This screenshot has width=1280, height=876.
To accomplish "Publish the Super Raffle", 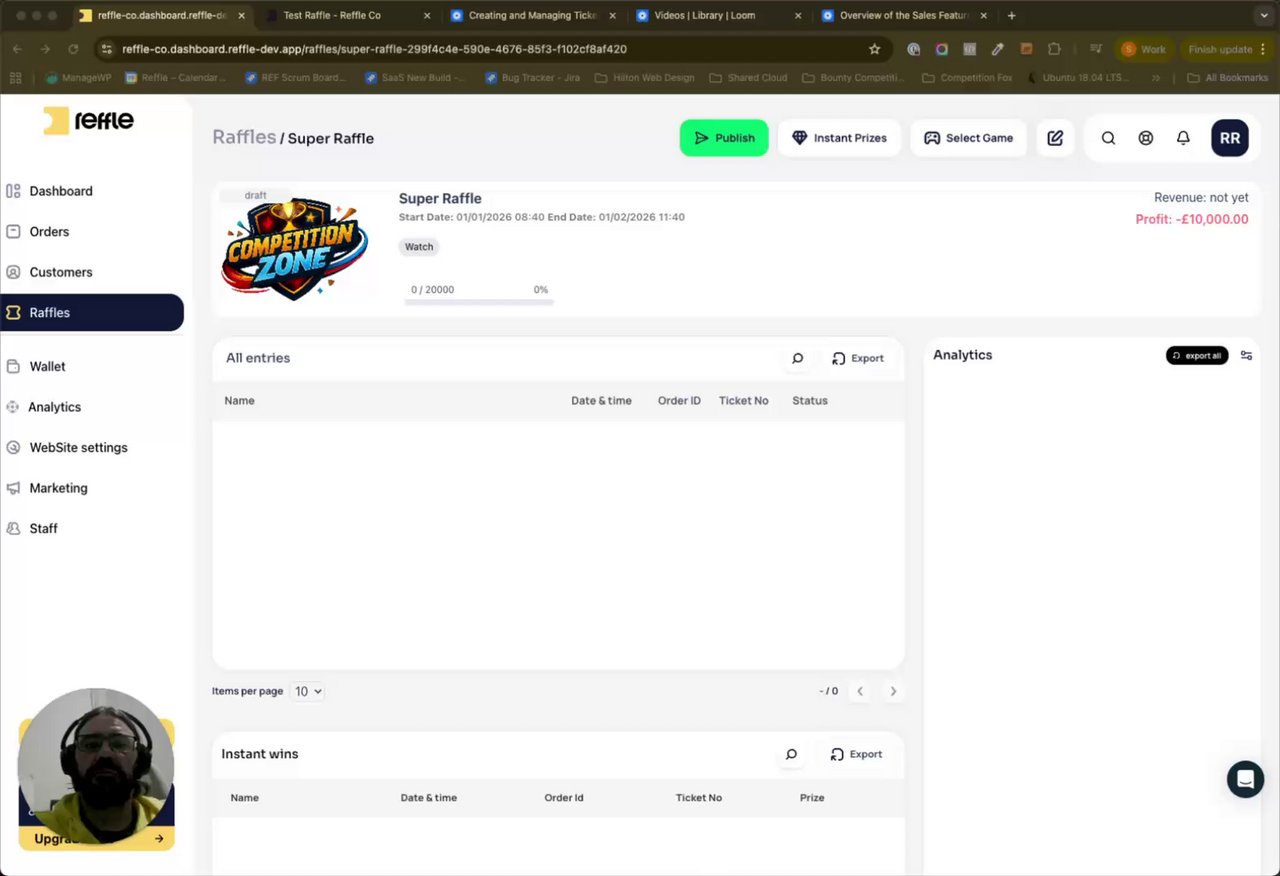I will (724, 138).
